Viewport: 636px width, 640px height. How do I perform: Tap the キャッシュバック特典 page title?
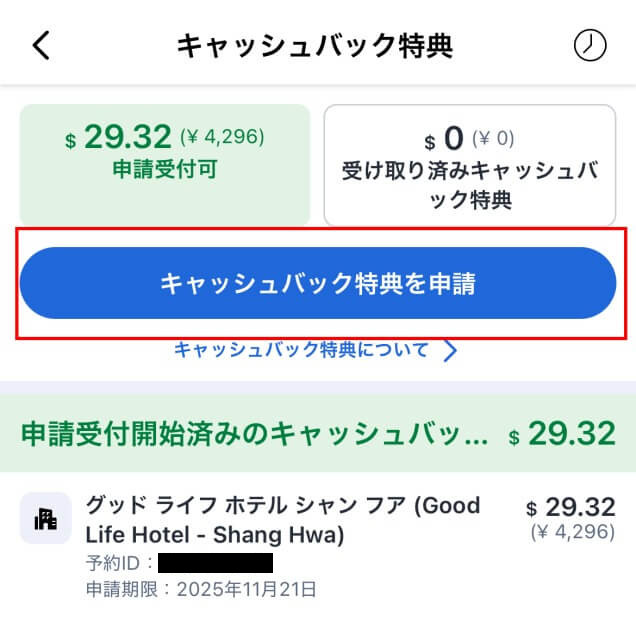coord(315,45)
